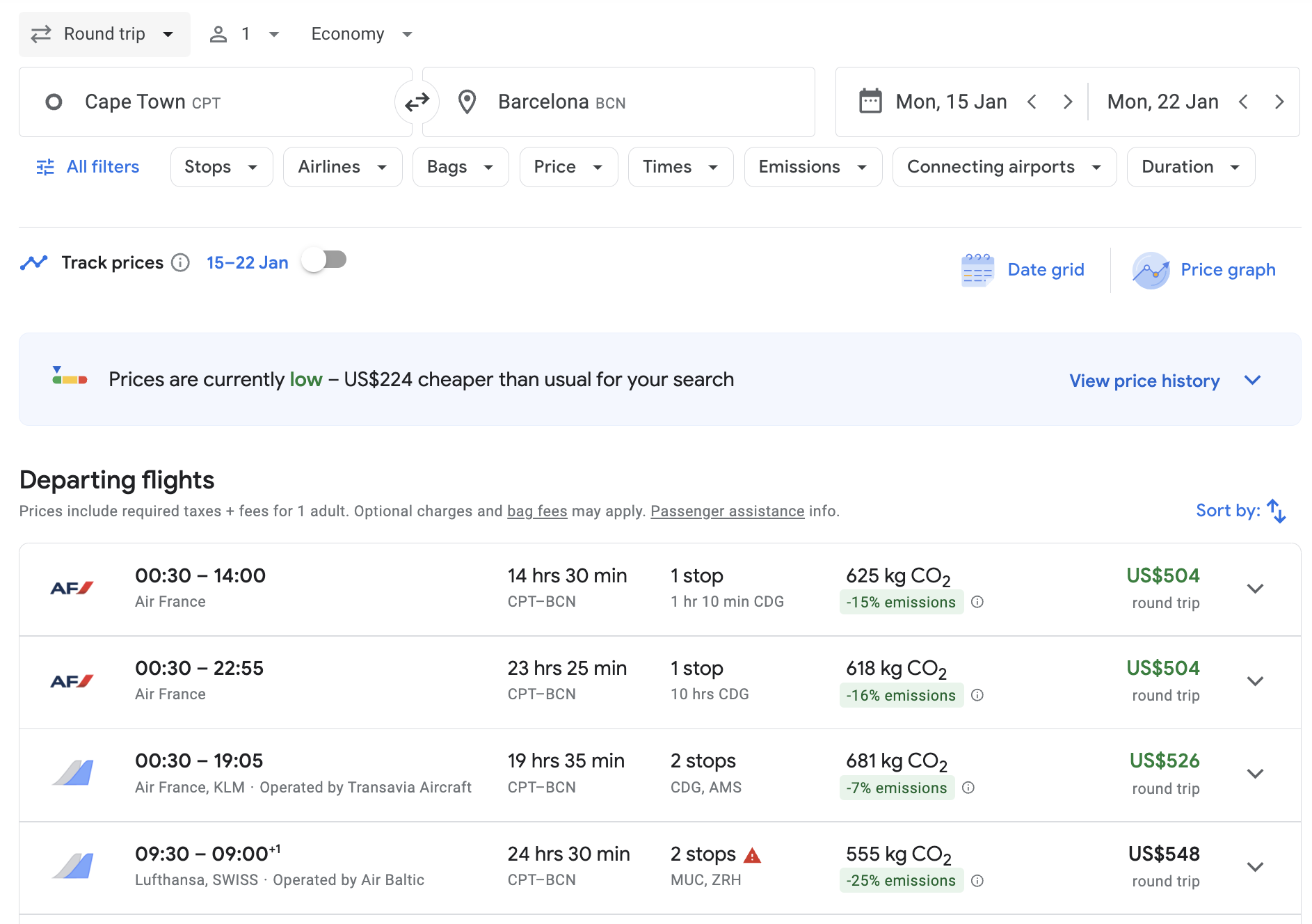Open the Airlines filter
The width and height of the screenshot is (1312, 924).
(x=342, y=167)
